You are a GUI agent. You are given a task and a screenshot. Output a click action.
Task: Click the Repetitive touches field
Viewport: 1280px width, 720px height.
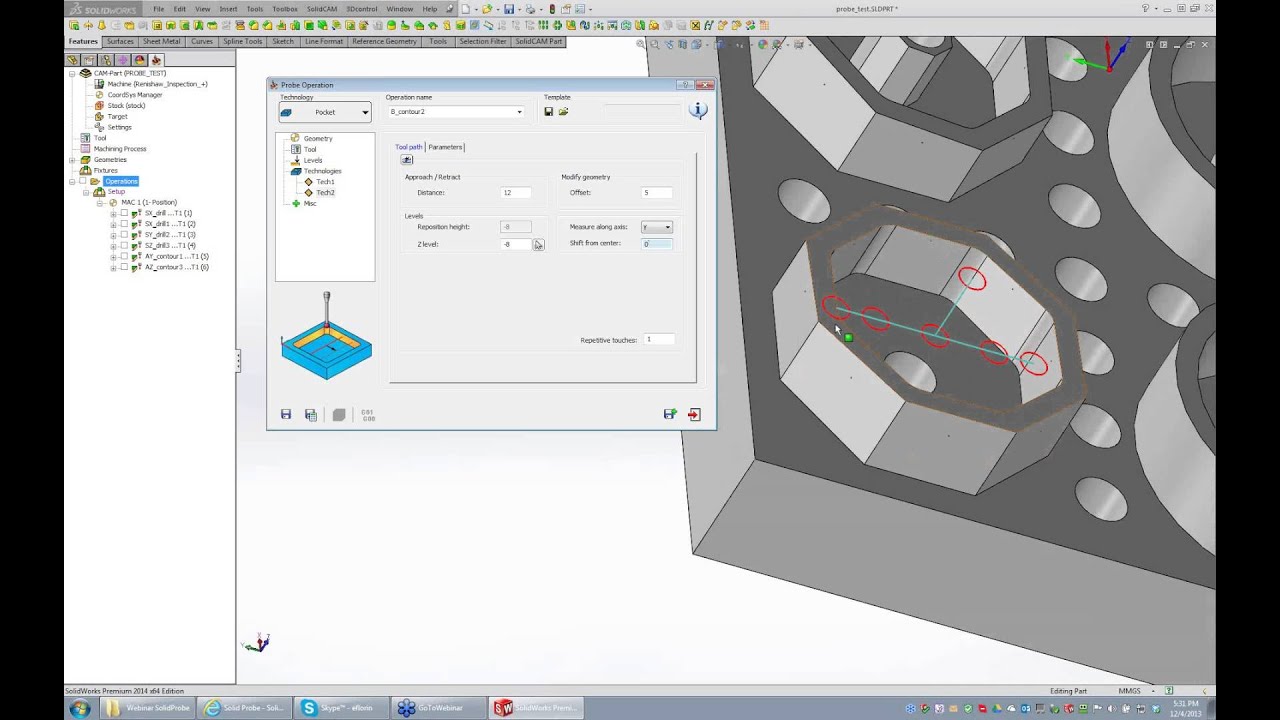[x=658, y=340]
